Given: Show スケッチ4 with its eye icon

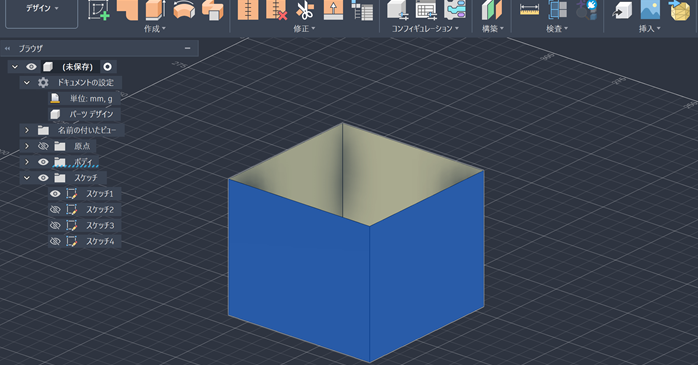Looking at the screenshot, I should tap(55, 241).
